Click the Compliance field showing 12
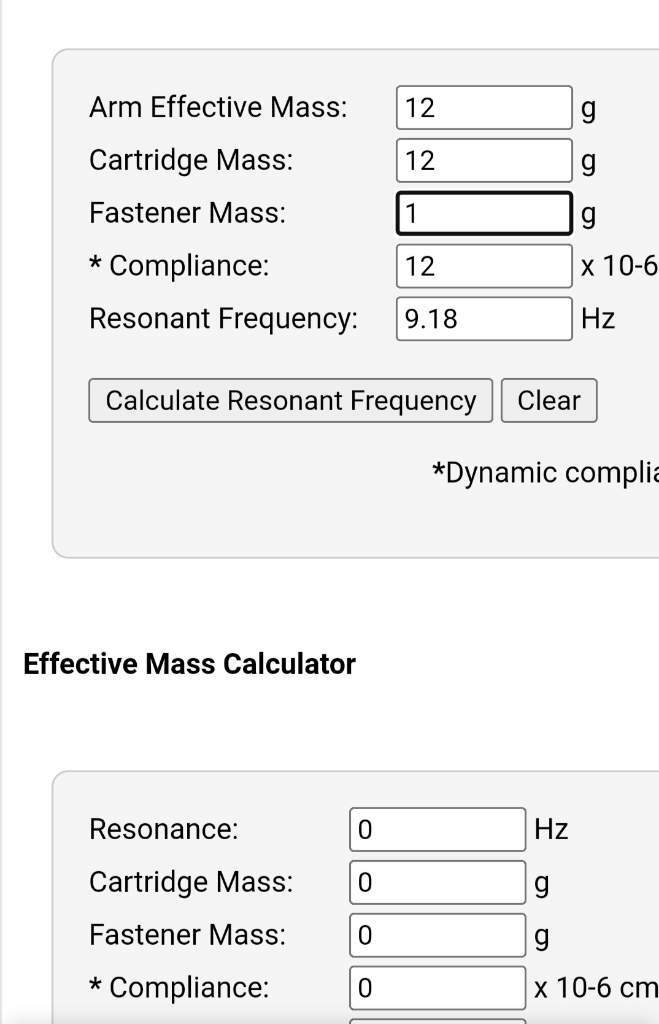Viewport: 659px width, 1024px height. [x=484, y=266]
